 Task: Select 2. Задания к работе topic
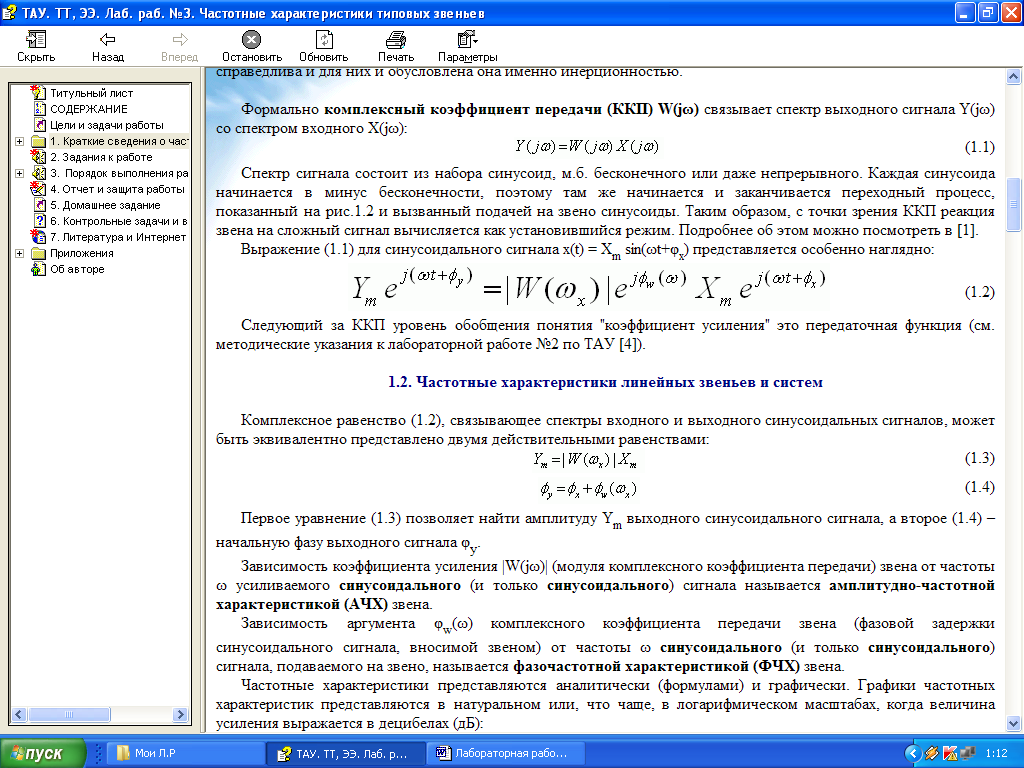(x=101, y=157)
